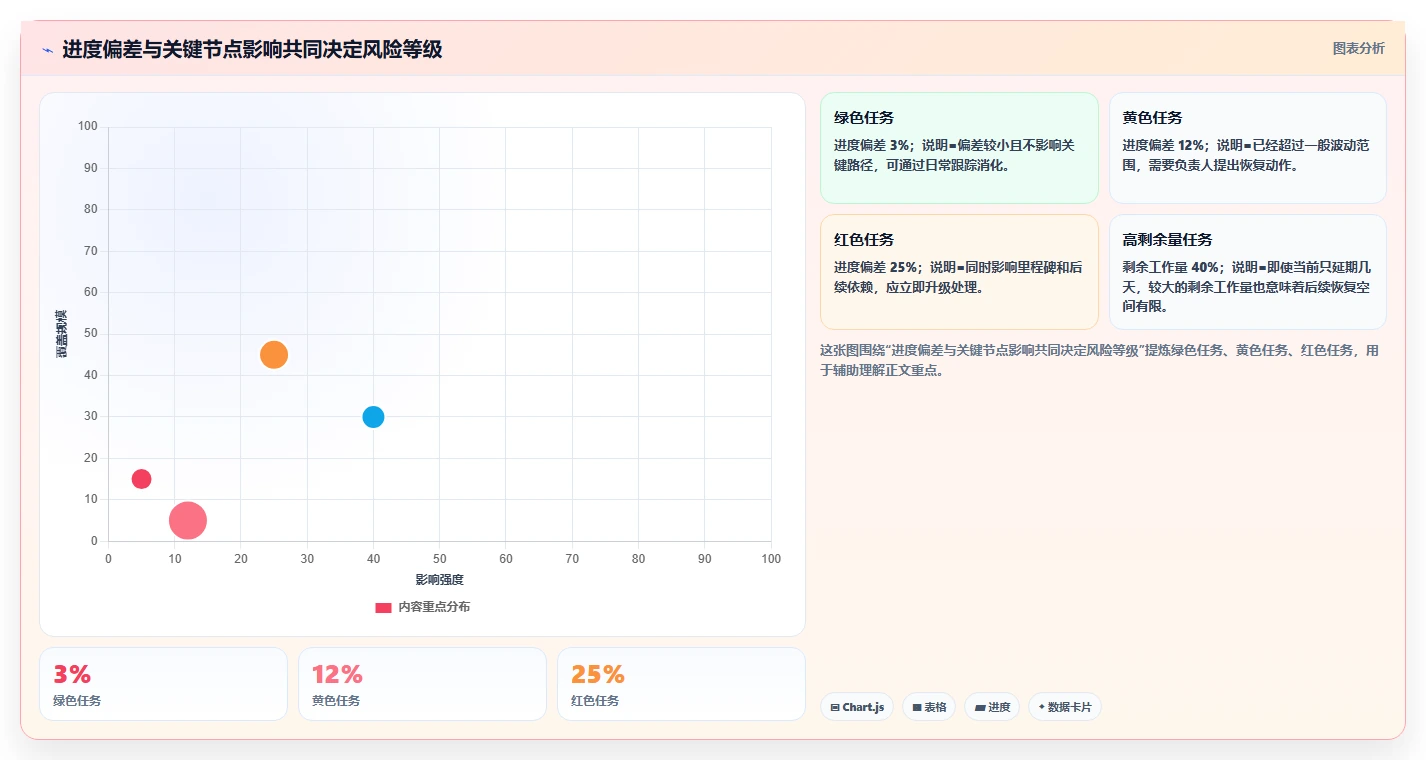Click the vertical y-axis title
This screenshot has height=760, width=1426.
61,334
